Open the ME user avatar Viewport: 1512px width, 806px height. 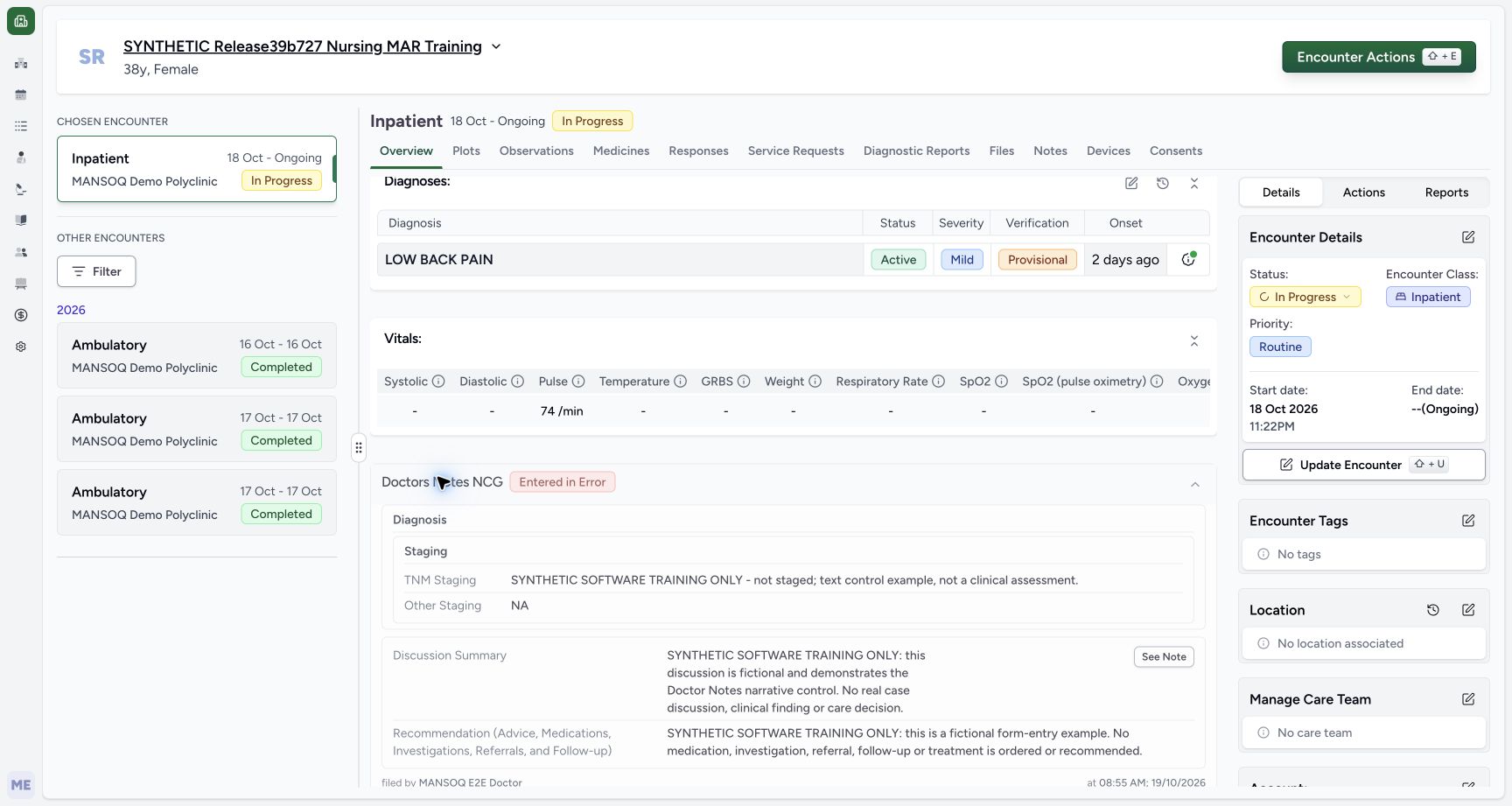coord(21,785)
